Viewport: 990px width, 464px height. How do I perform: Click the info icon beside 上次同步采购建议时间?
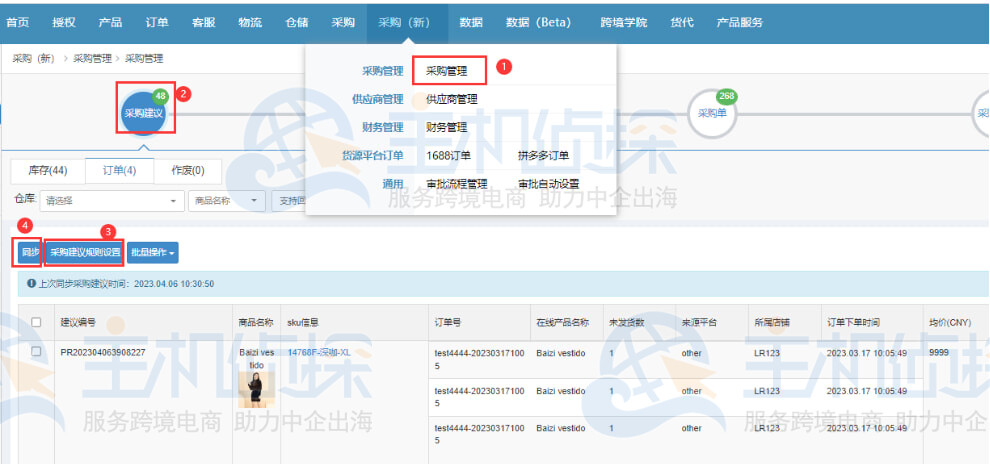(32, 284)
